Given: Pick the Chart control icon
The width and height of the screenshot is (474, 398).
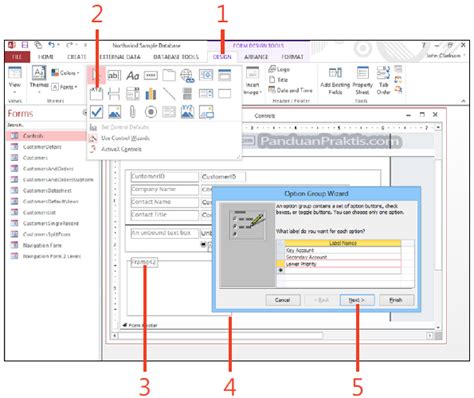Looking at the screenshot, I should 151,94.
